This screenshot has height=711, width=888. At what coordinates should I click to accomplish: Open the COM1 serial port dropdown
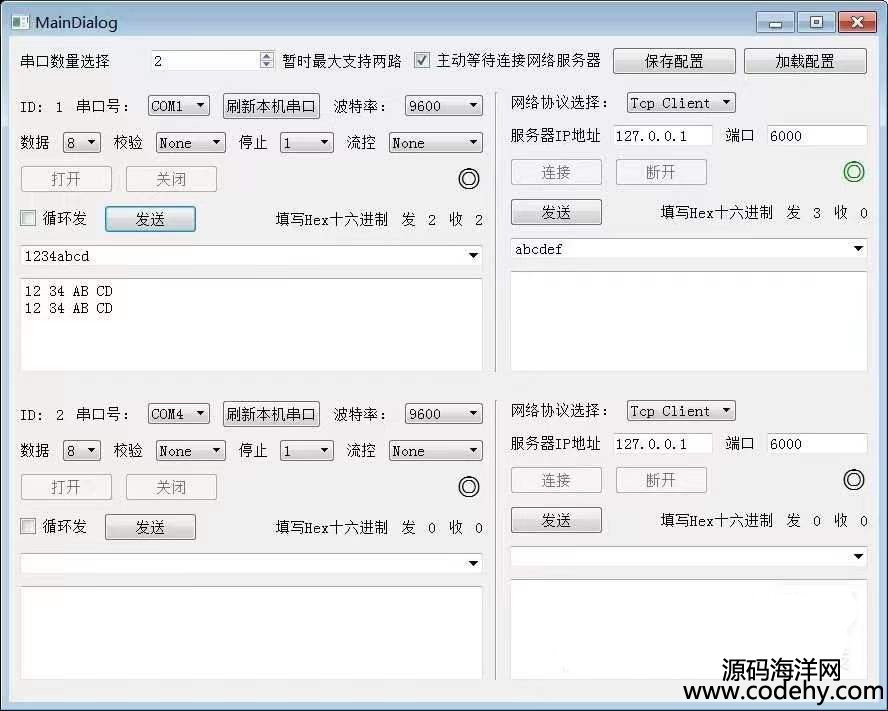[x=178, y=105]
